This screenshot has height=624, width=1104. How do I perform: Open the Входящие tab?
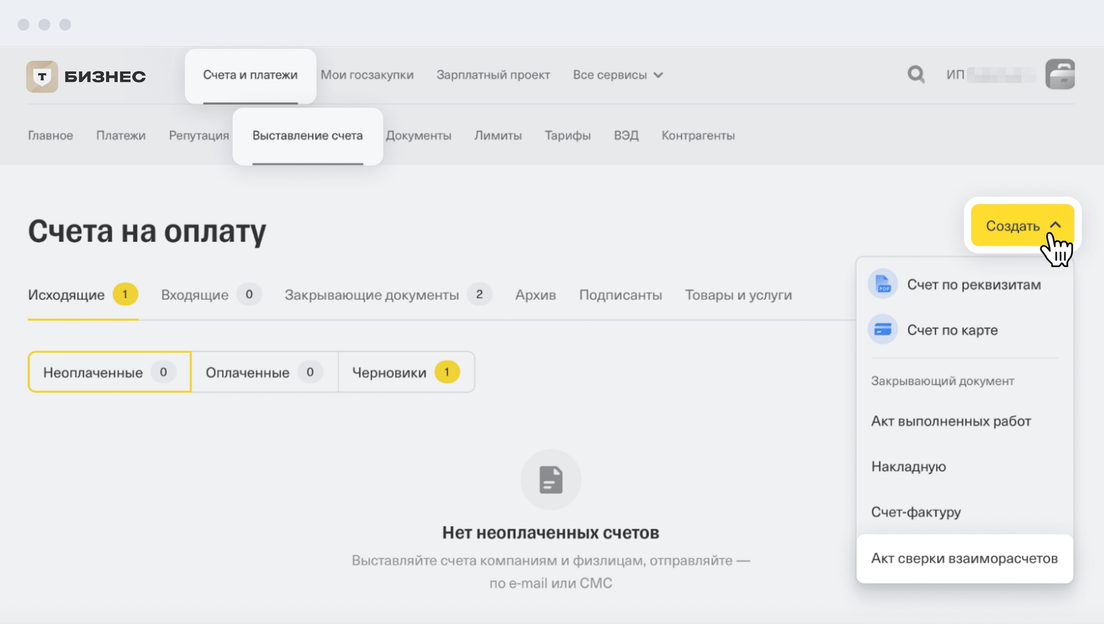(211, 295)
